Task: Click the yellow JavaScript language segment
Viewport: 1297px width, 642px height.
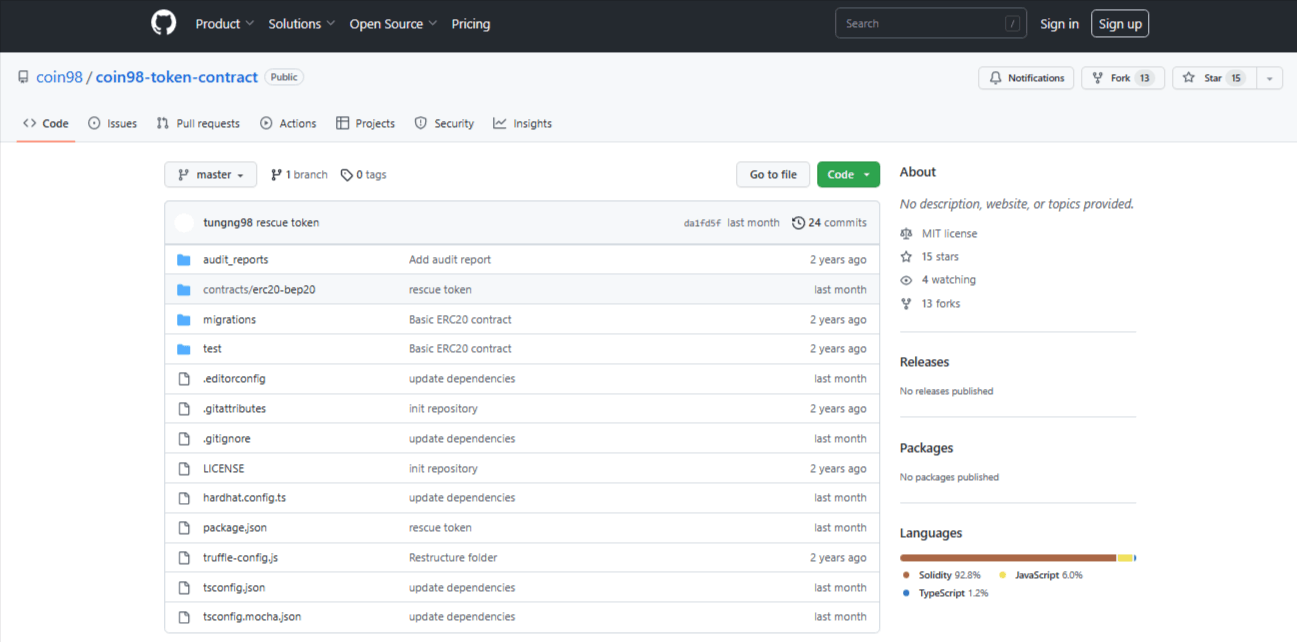Action: coord(1125,558)
